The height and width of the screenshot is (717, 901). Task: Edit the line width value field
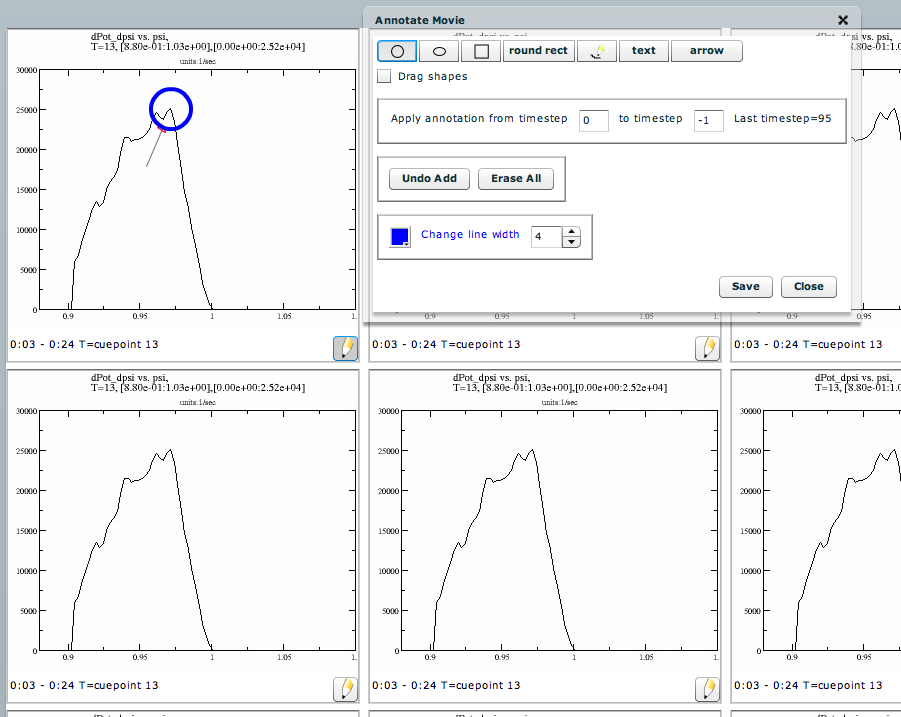coord(546,237)
